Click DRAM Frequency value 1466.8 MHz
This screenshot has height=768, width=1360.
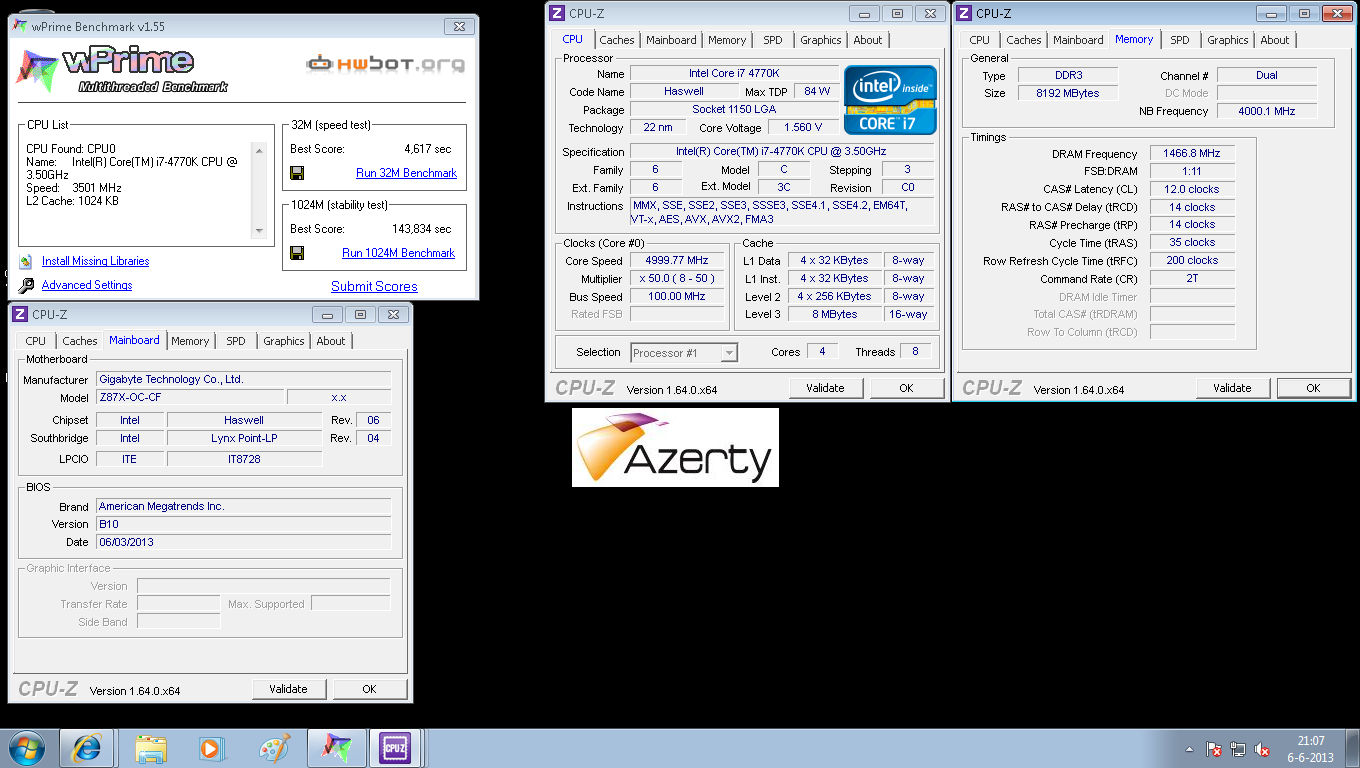click(x=1192, y=153)
